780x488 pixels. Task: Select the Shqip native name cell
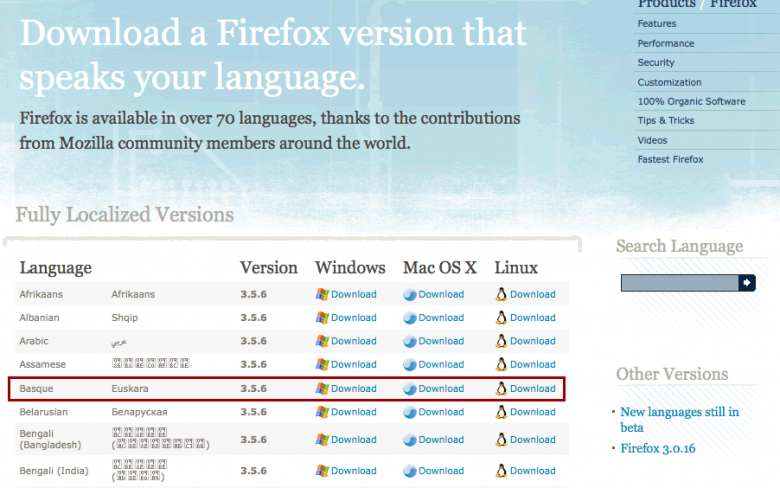[124, 318]
